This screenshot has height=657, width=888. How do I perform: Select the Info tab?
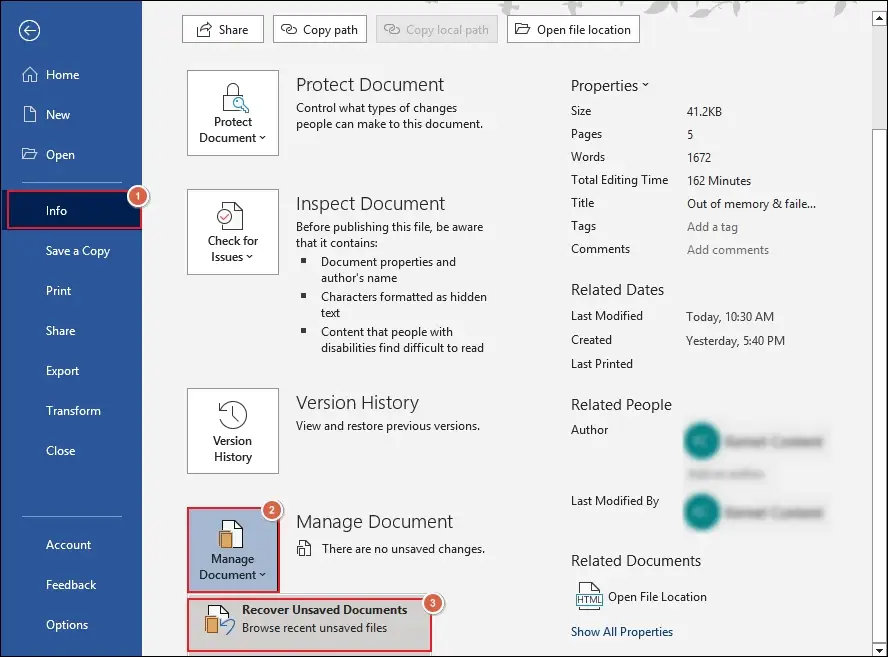coord(74,210)
